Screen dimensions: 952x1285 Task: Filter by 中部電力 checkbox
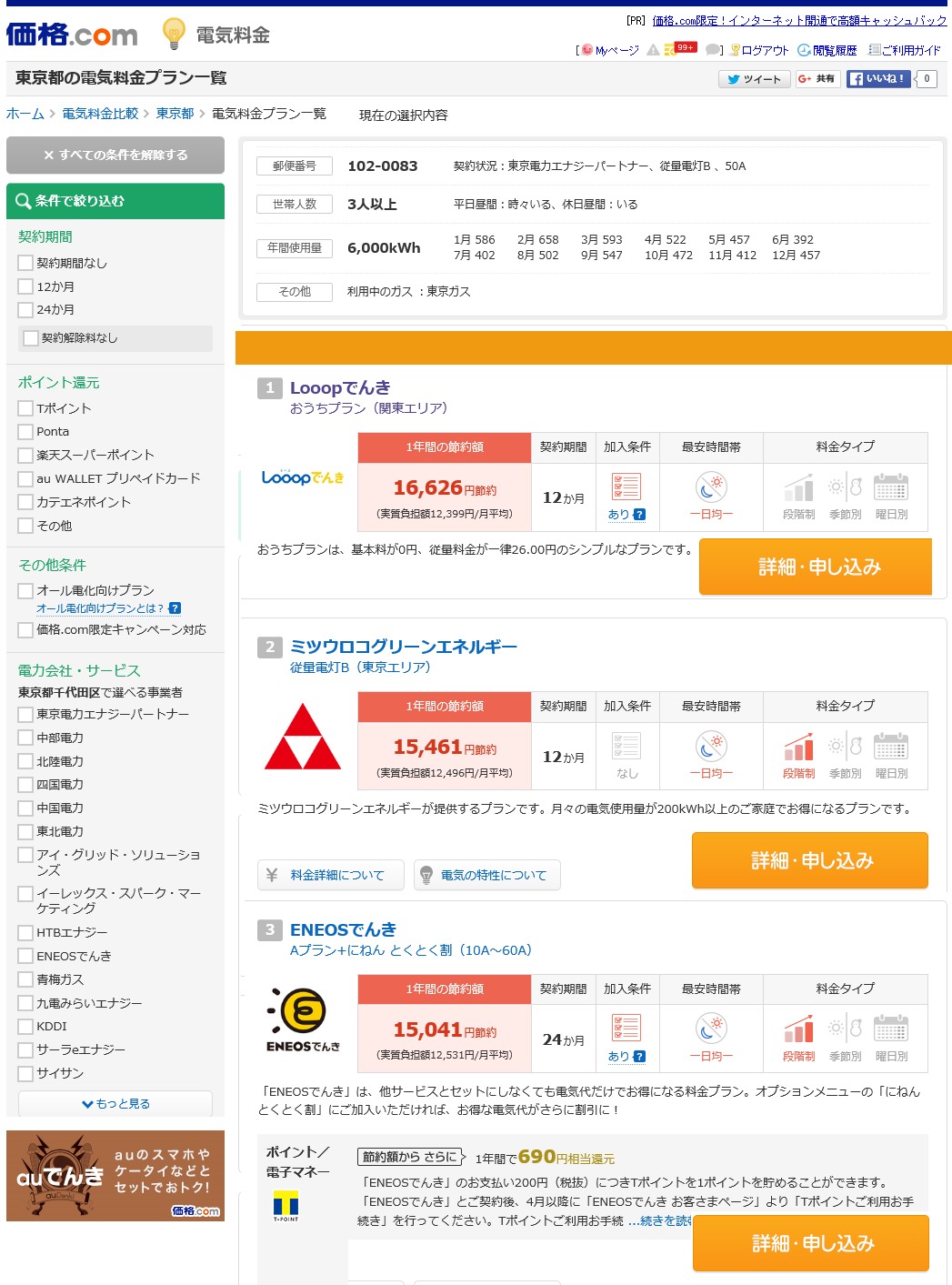(25, 738)
